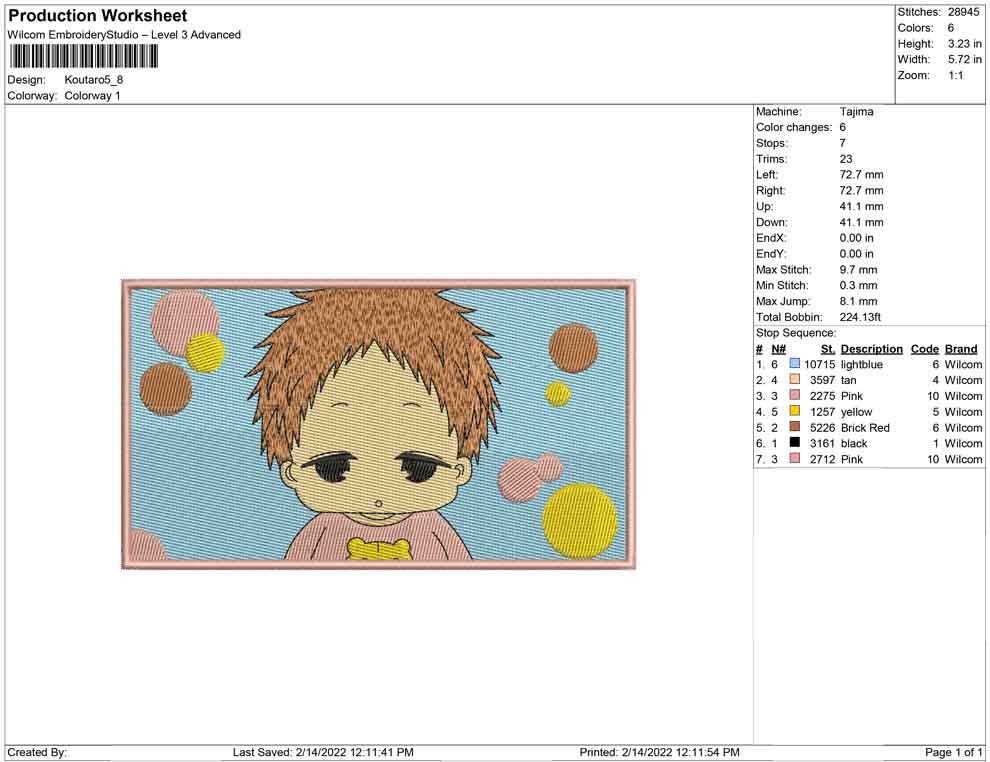Click 'Page 1 of 1' in footer
Screen dimensions: 990x762
pos(953,752)
